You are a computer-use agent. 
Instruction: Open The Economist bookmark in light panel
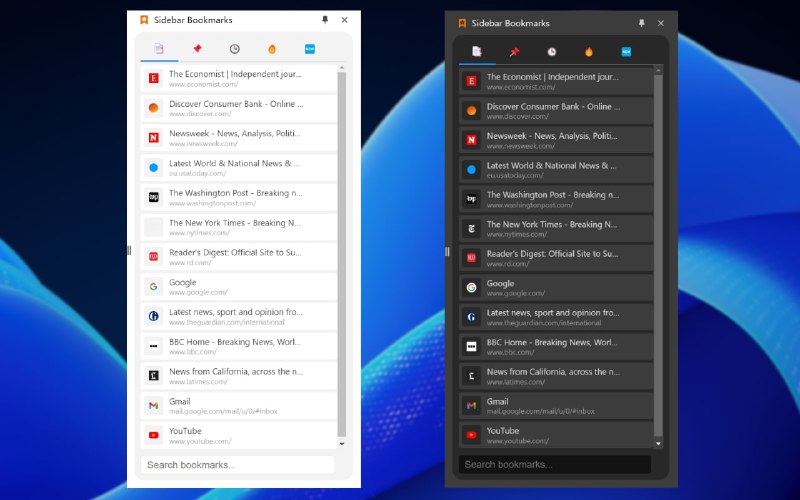click(x=238, y=78)
